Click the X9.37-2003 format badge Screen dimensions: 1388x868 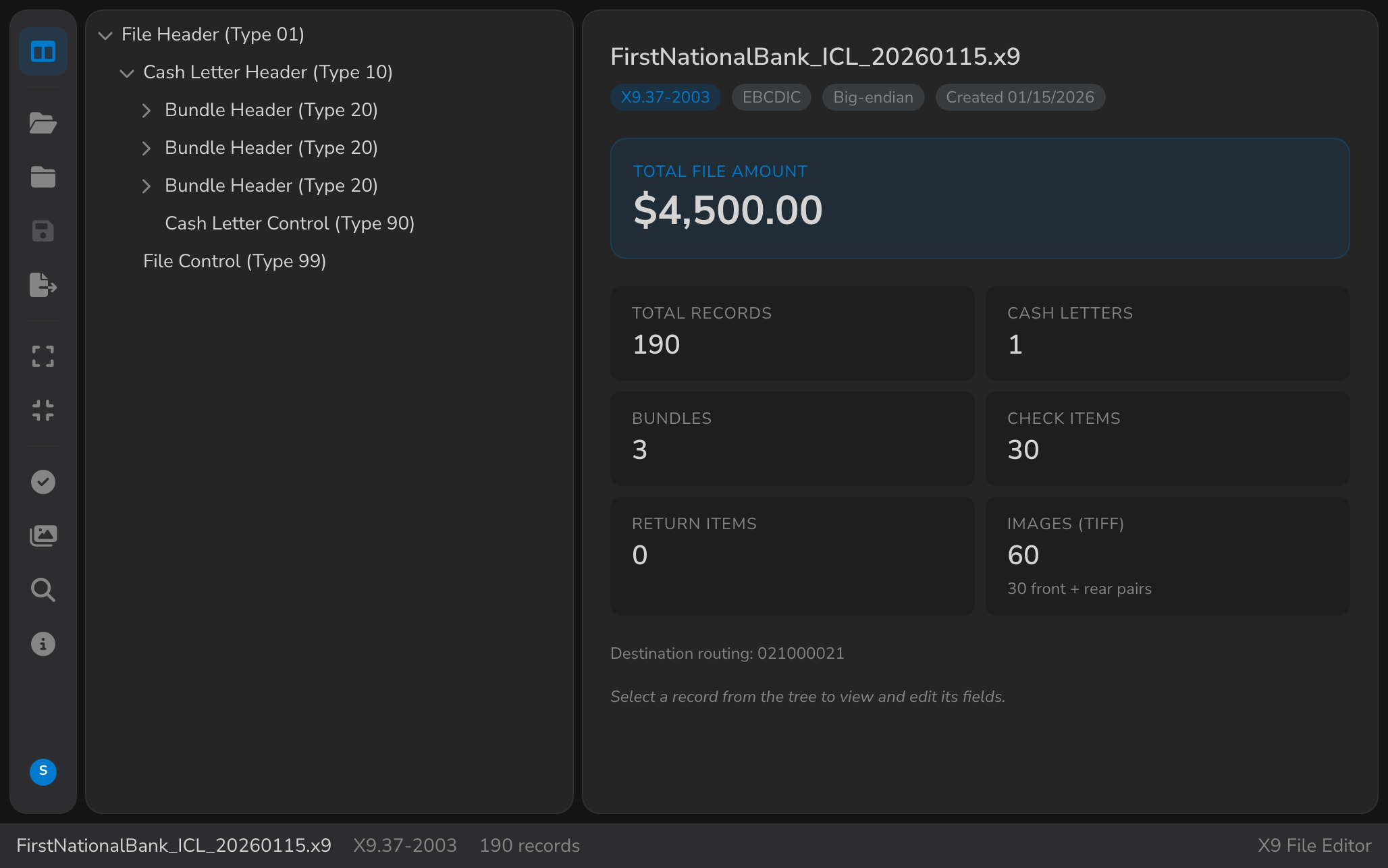click(665, 97)
